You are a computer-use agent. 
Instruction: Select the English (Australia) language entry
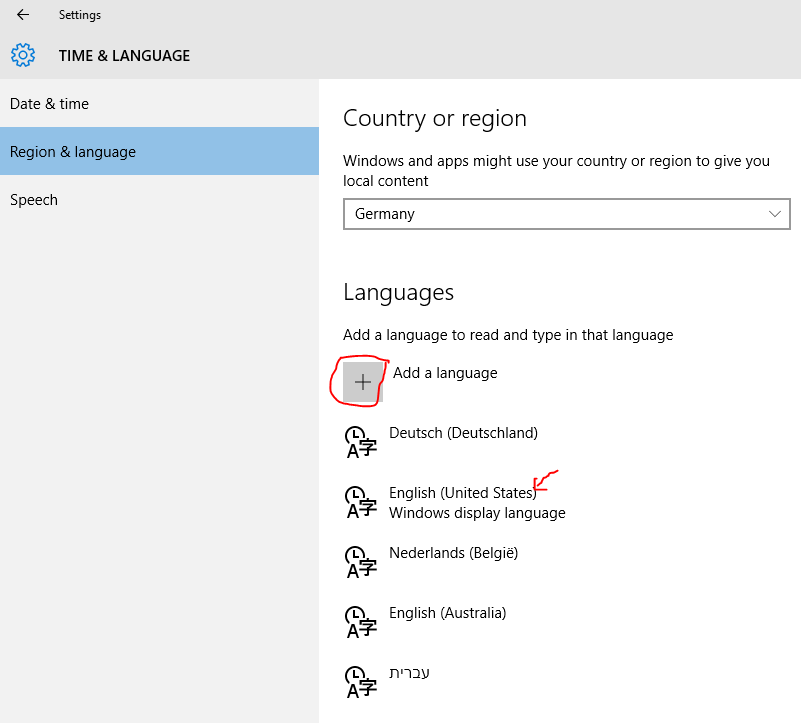(447, 613)
